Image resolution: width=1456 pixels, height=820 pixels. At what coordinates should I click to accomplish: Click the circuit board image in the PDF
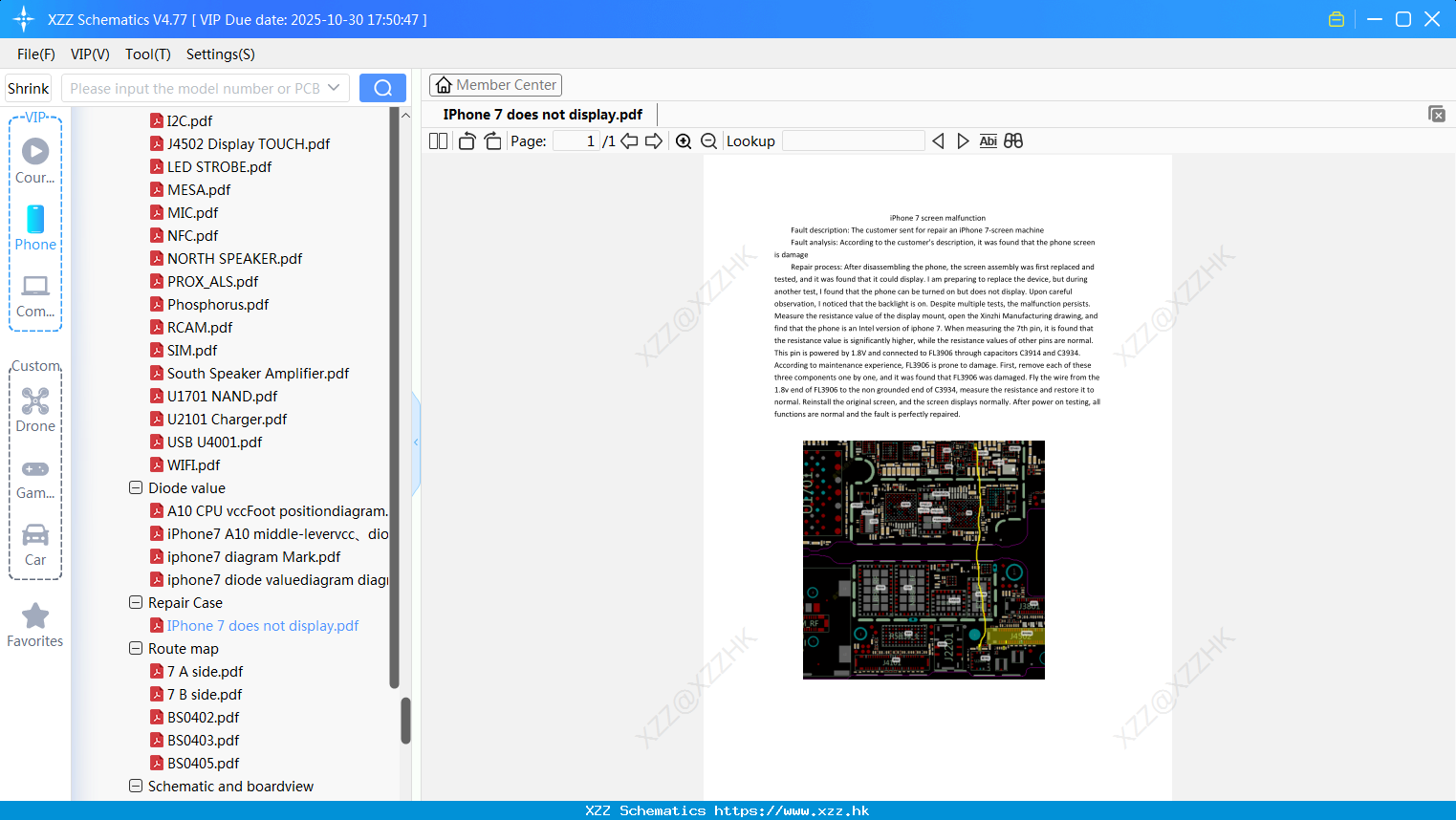(x=924, y=560)
